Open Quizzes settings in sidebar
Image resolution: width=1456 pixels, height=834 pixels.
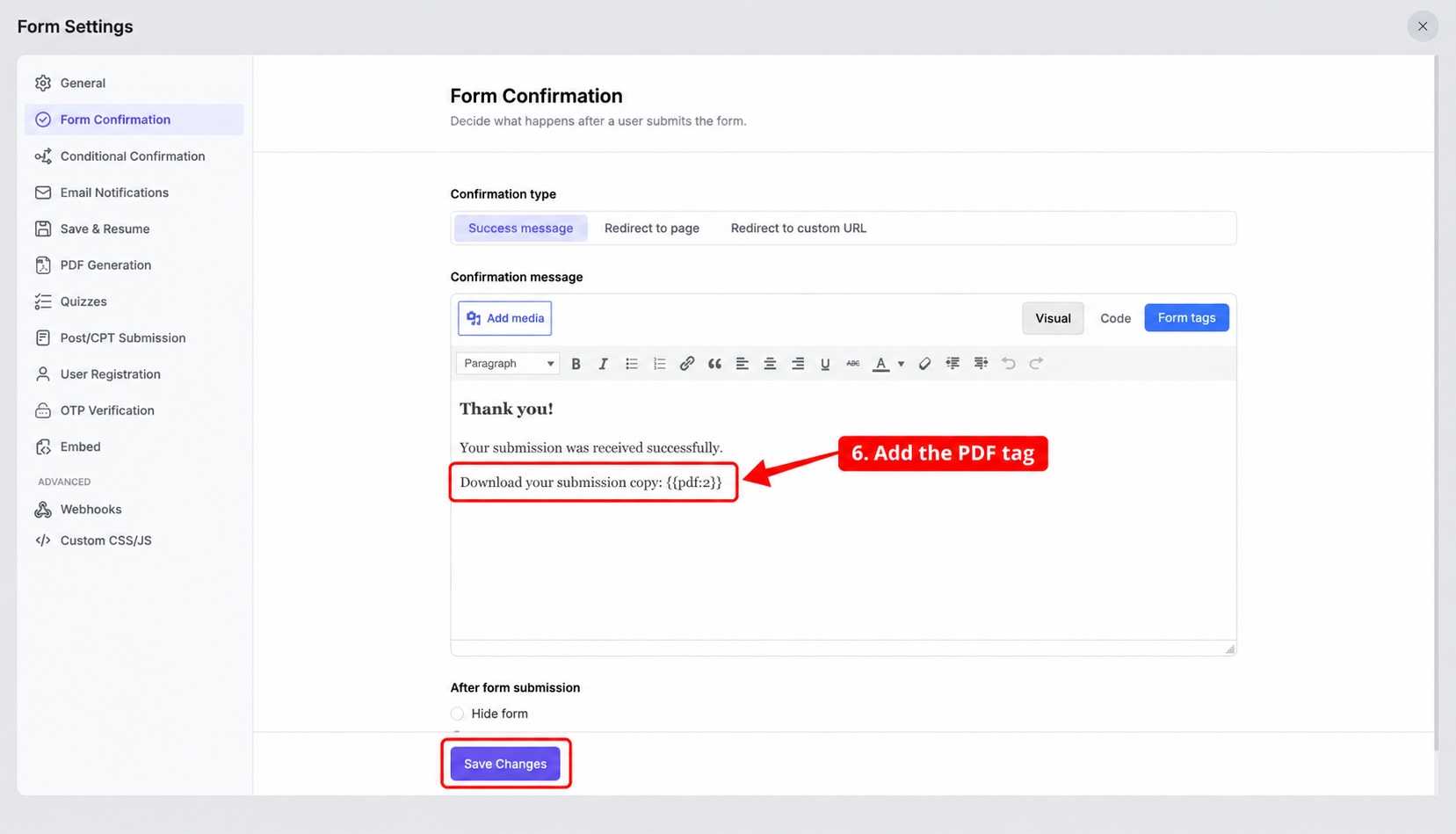(134, 301)
